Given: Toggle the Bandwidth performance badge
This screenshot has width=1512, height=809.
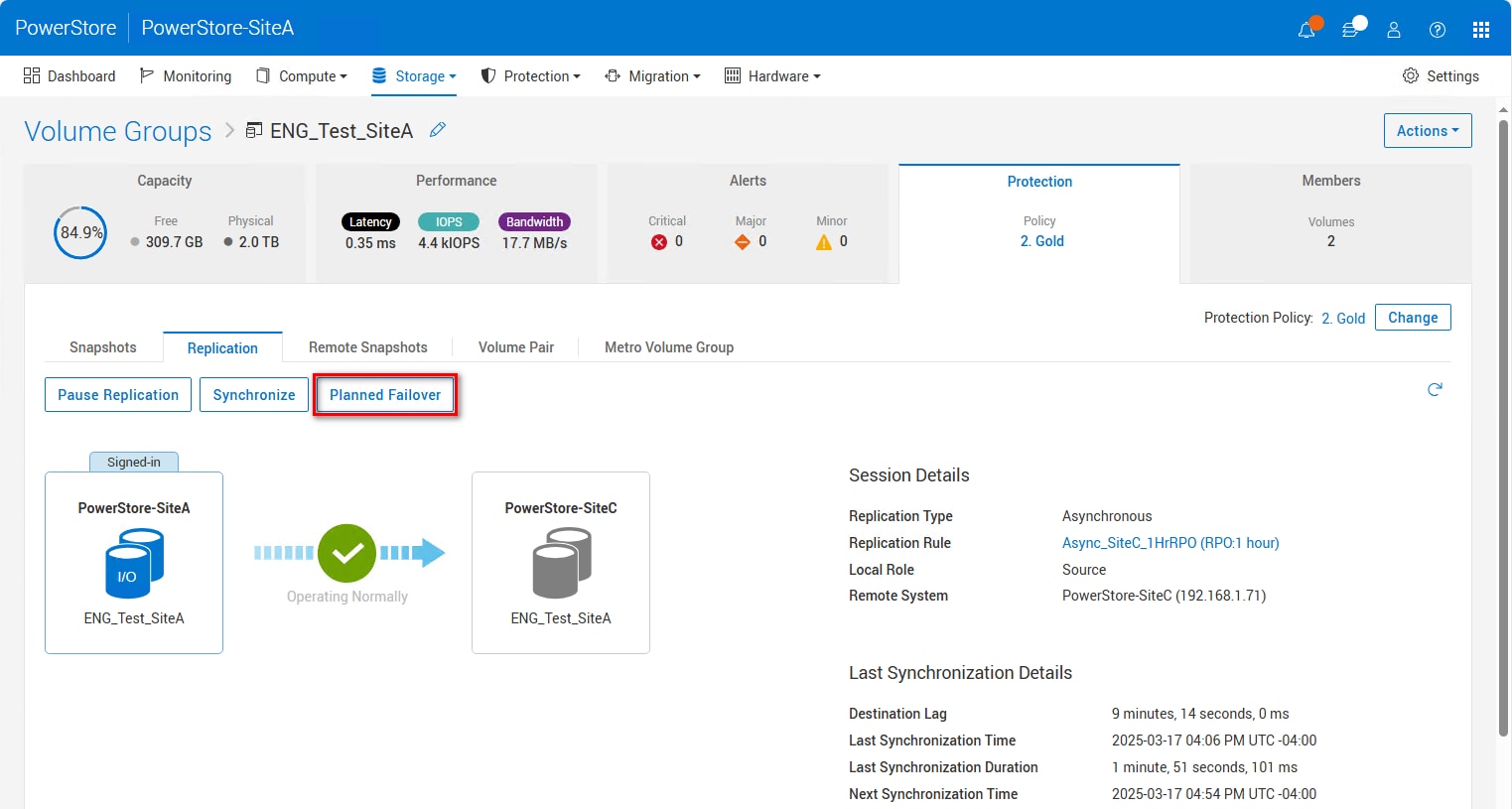Looking at the screenshot, I should click(534, 222).
